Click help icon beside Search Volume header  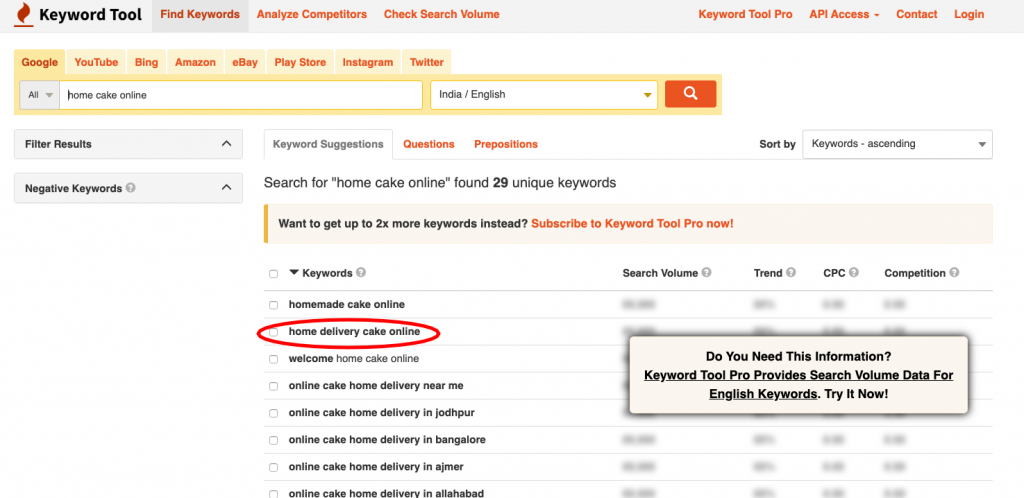point(707,273)
